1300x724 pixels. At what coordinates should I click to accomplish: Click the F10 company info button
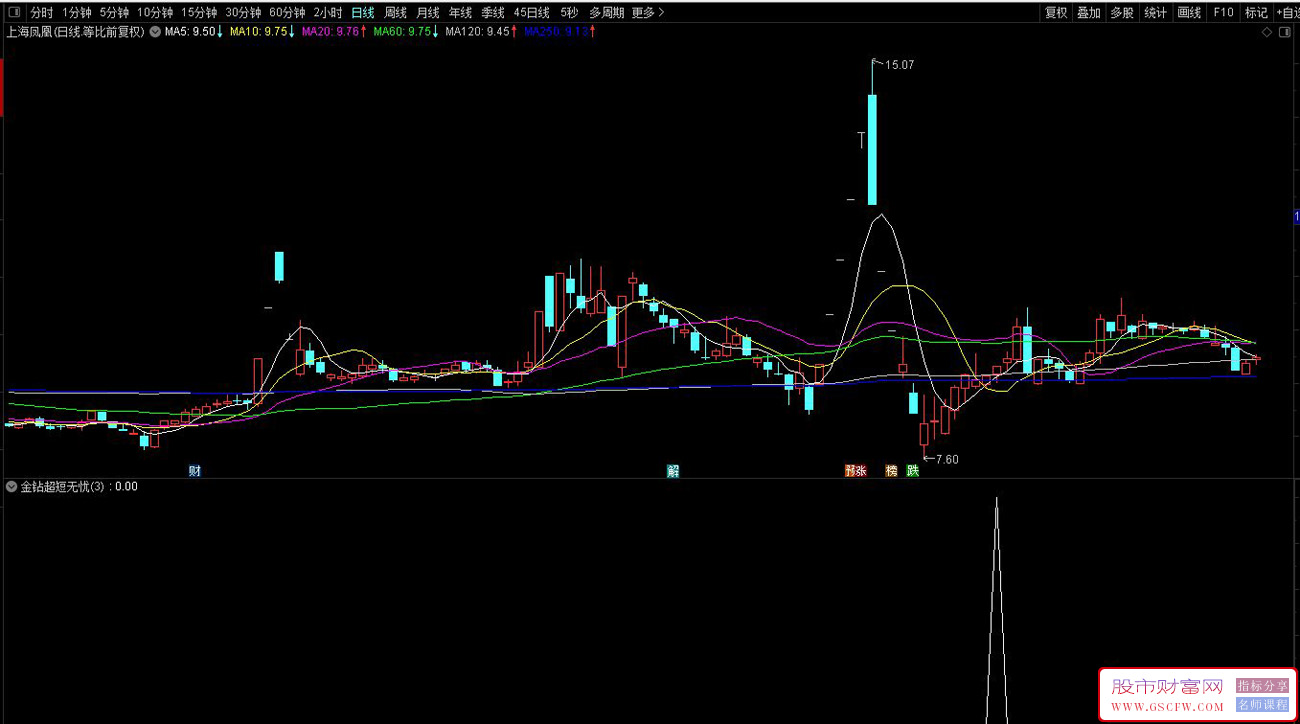[1223, 13]
